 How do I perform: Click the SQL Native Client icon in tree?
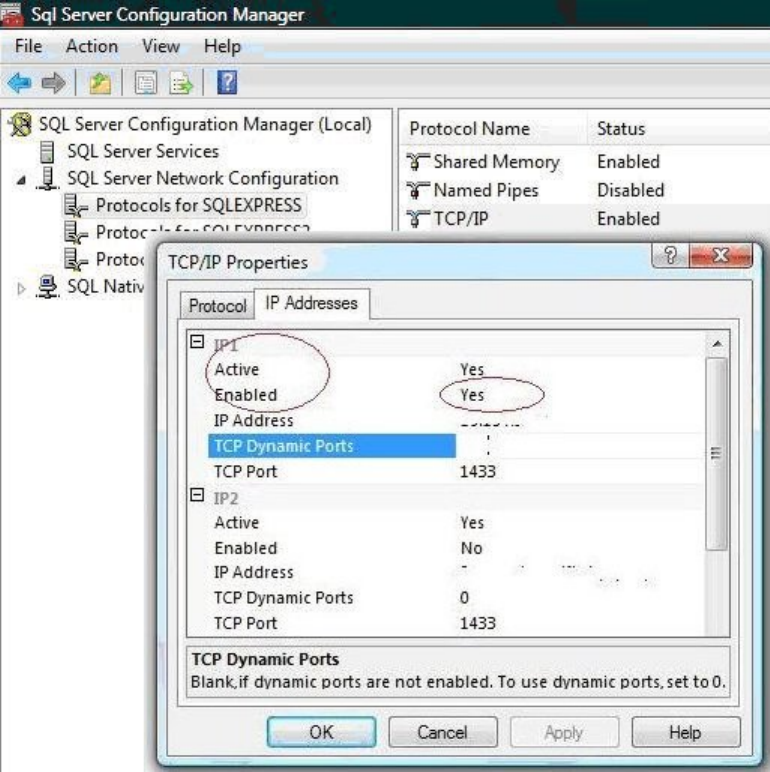(48, 287)
